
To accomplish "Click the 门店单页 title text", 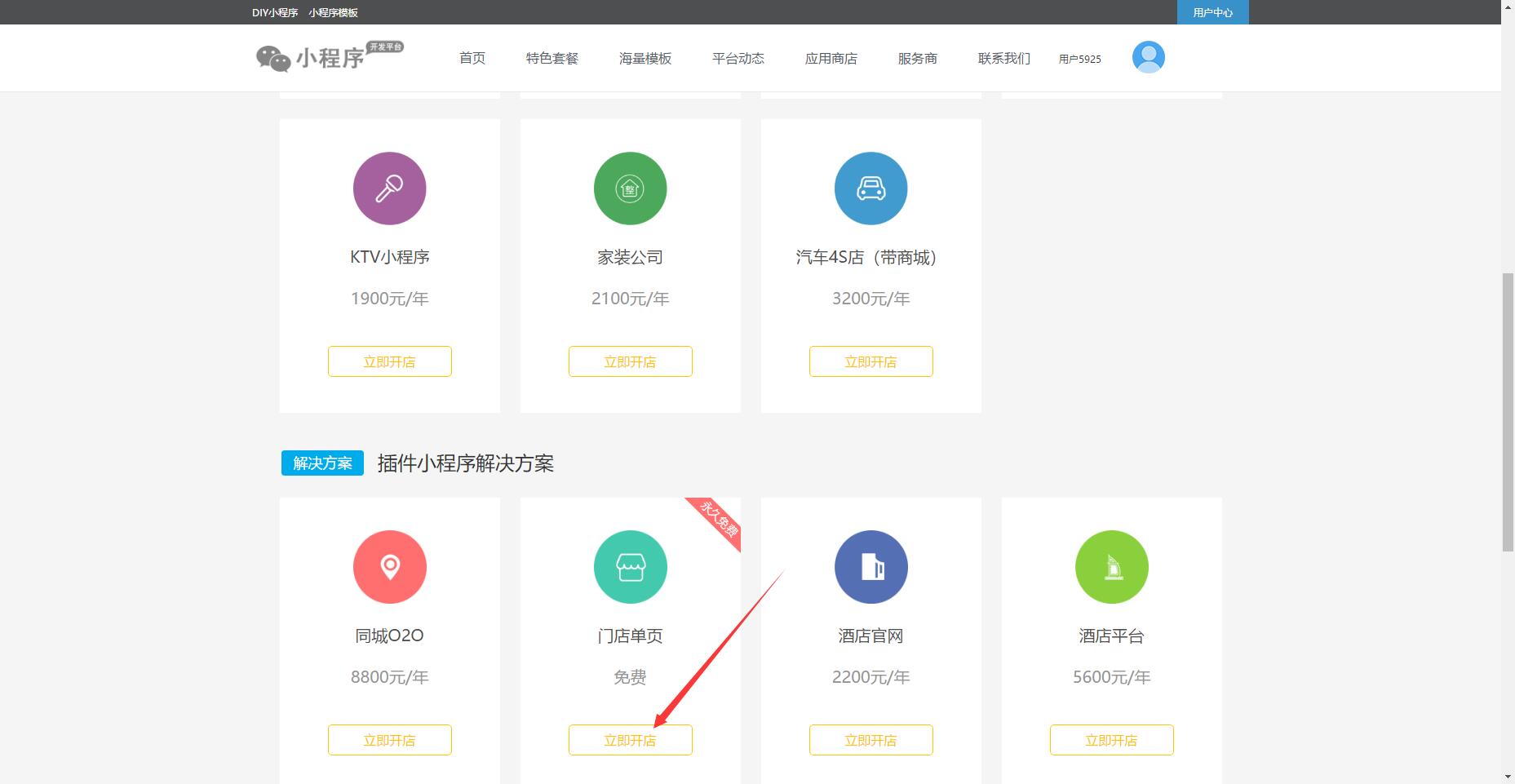I will (x=630, y=636).
